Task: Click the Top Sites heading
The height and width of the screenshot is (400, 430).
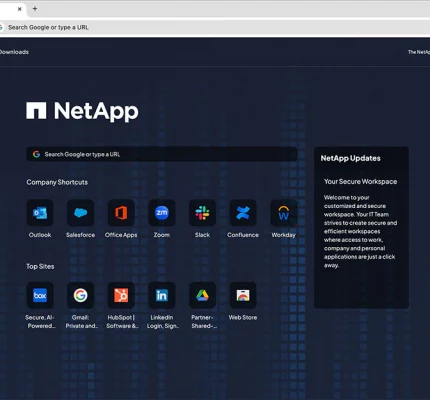Action: [40, 266]
